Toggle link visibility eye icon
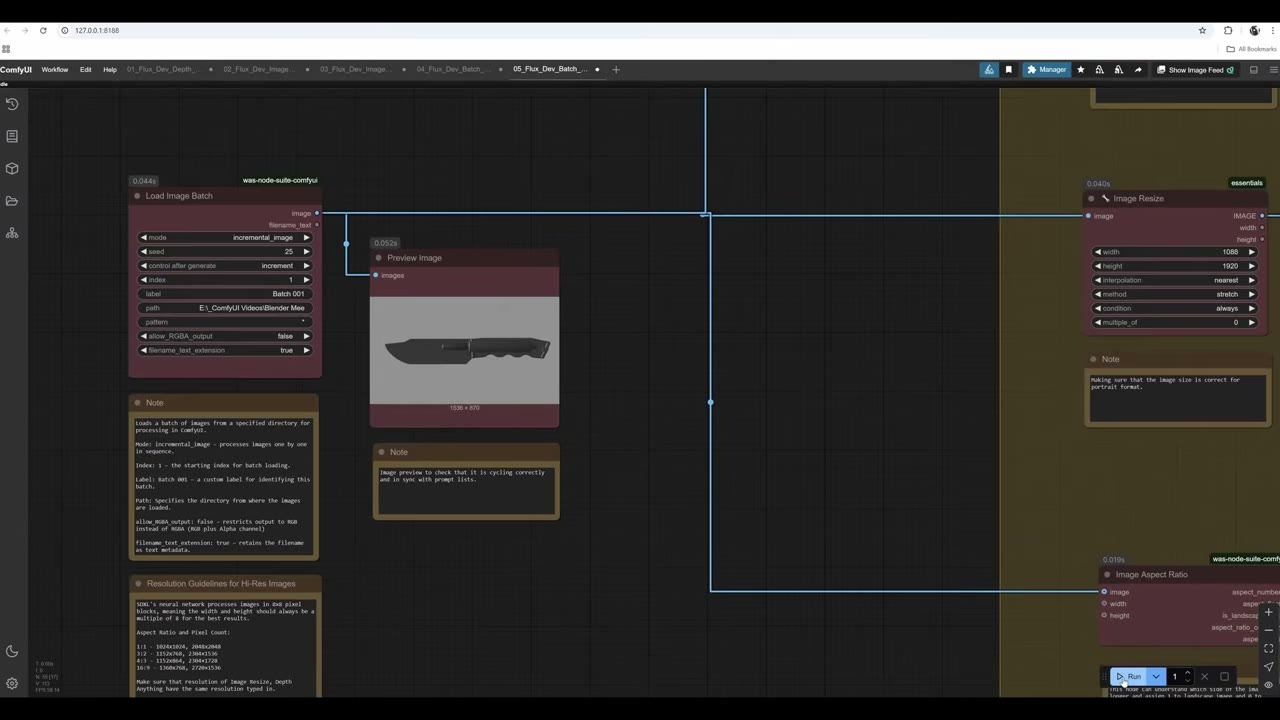Viewport: 1280px width, 720px height. click(1268, 685)
